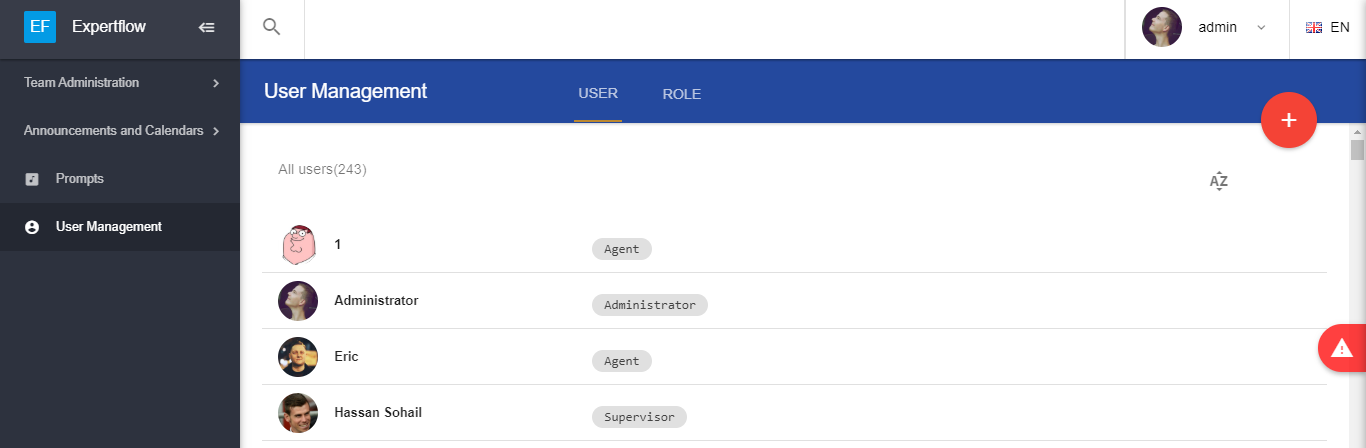
Task: Click the Prompts sidebar icon
Action: click(x=32, y=179)
